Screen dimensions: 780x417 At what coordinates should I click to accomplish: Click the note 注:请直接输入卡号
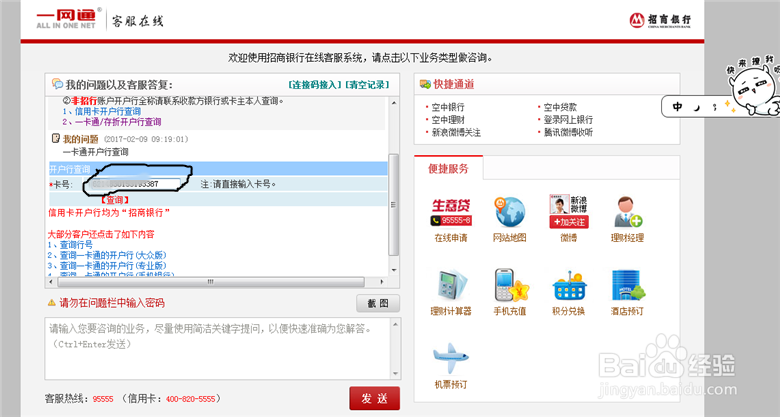[238, 184]
